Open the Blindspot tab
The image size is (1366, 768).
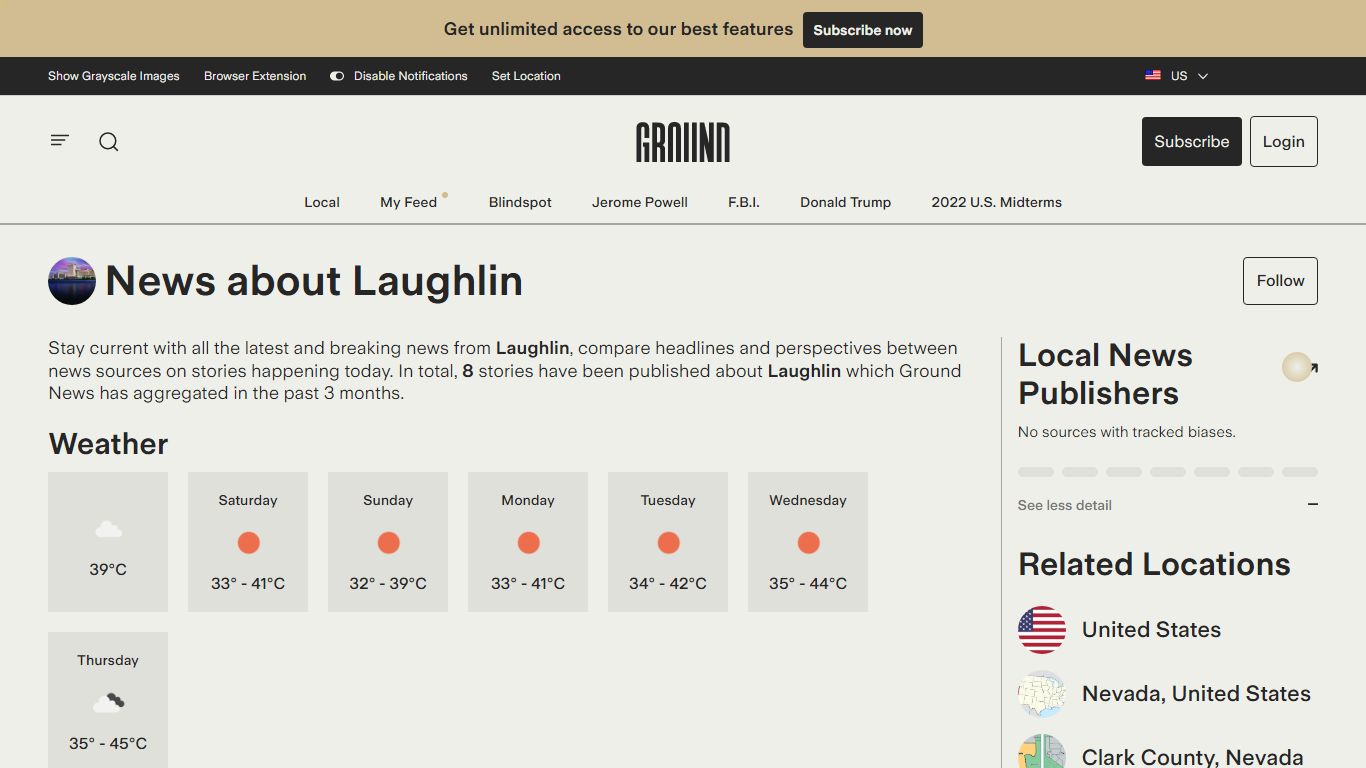pyautogui.click(x=520, y=202)
